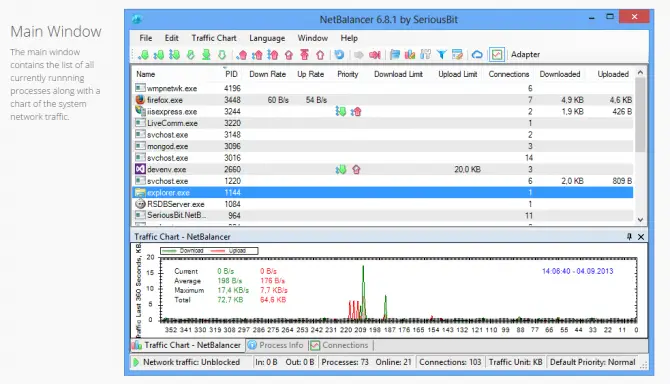The width and height of the screenshot is (670, 384).
Task: Click the red block-all-traffic arrow icon
Action: (375, 55)
